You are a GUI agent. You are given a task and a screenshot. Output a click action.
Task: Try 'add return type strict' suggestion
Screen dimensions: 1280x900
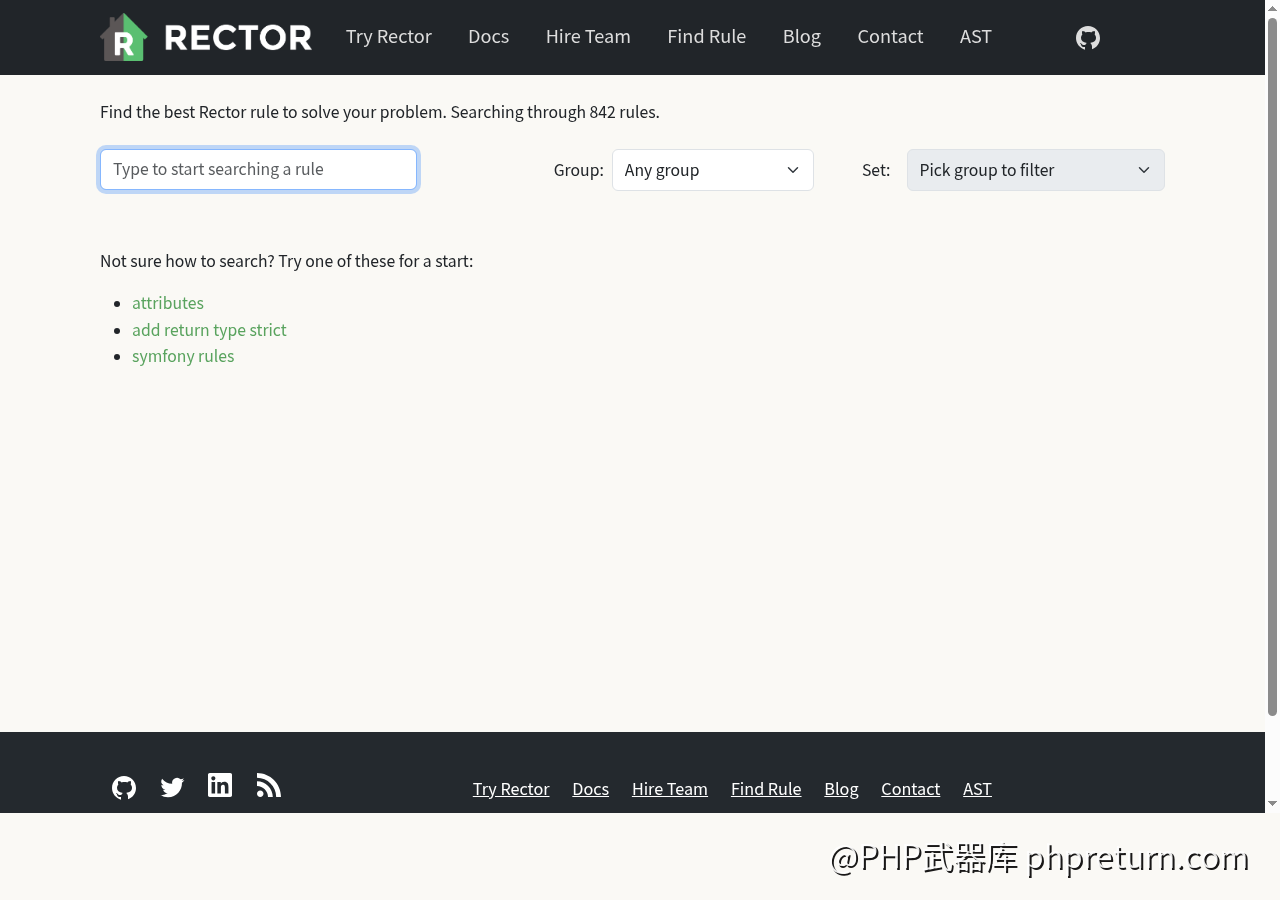(209, 330)
